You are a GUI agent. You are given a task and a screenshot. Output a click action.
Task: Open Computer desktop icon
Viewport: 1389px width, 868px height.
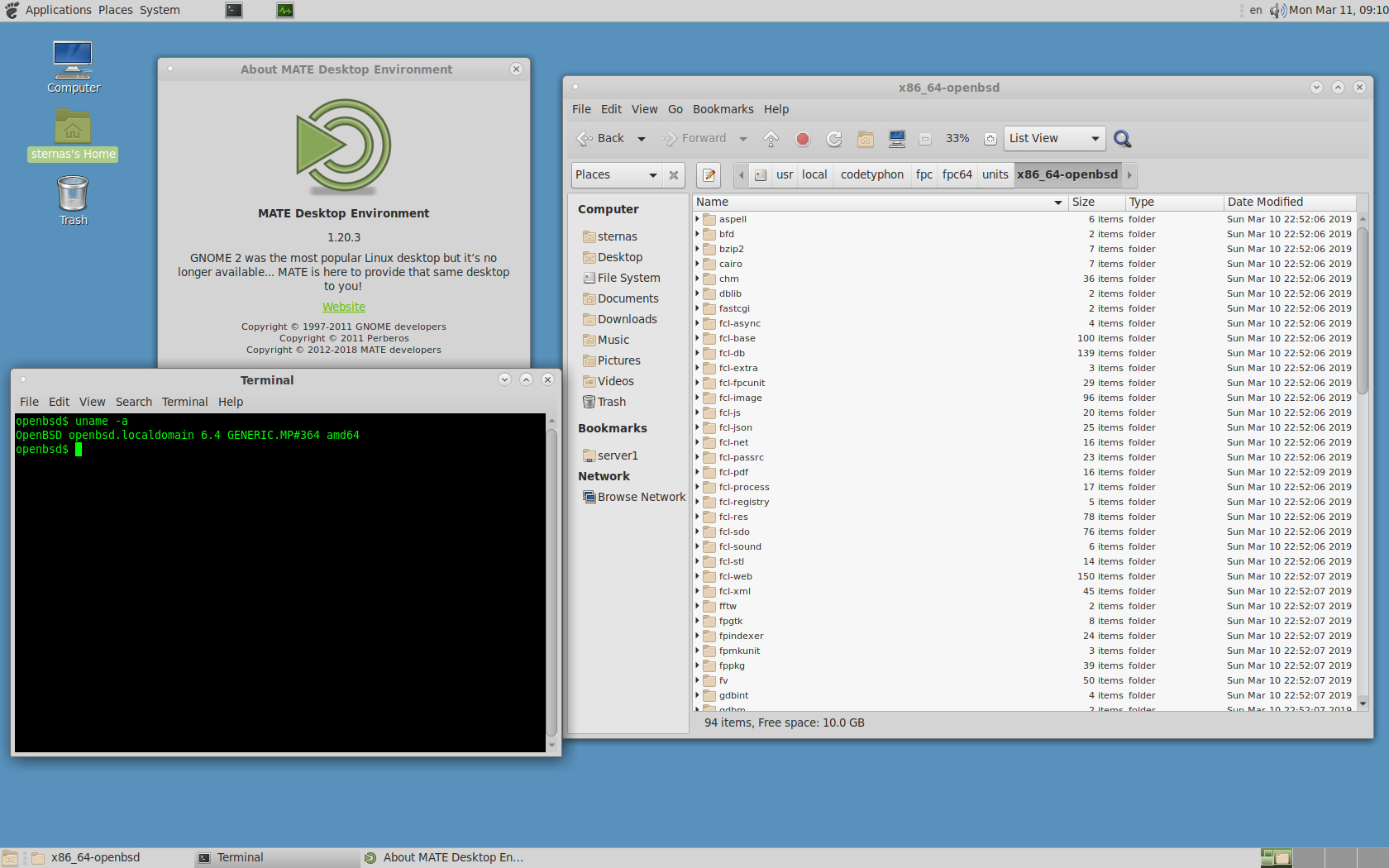(x=73, y=67)
